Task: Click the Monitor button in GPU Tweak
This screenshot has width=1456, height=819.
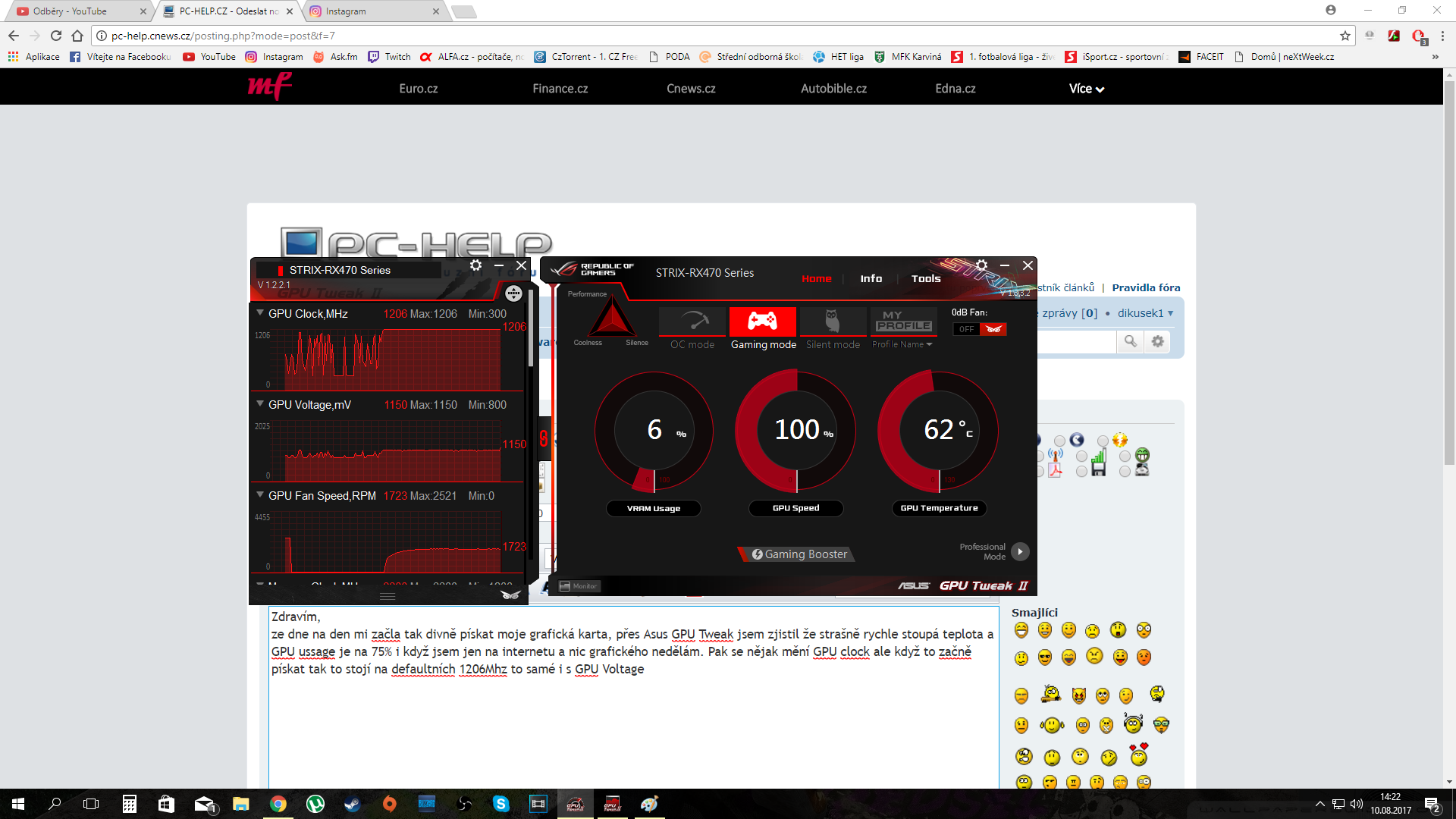Action: coord(579,586)
